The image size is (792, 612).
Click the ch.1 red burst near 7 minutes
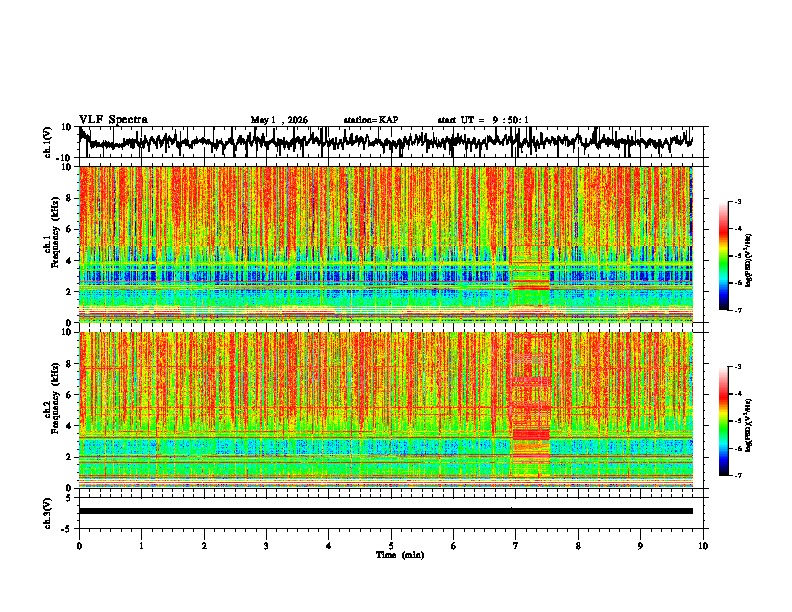(530, 288)
